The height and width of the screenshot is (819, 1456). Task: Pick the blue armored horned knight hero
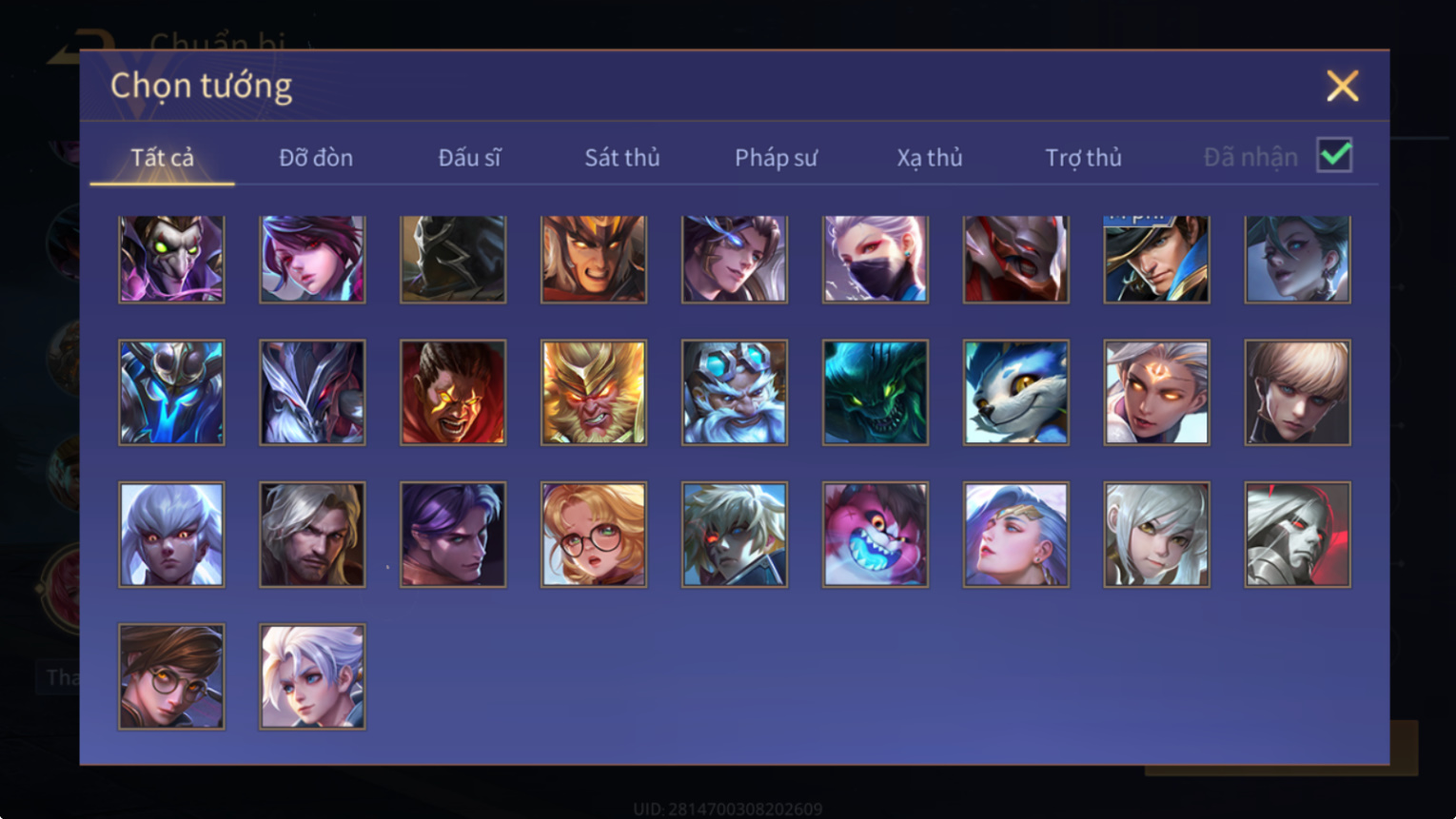(x=171, y=393)
